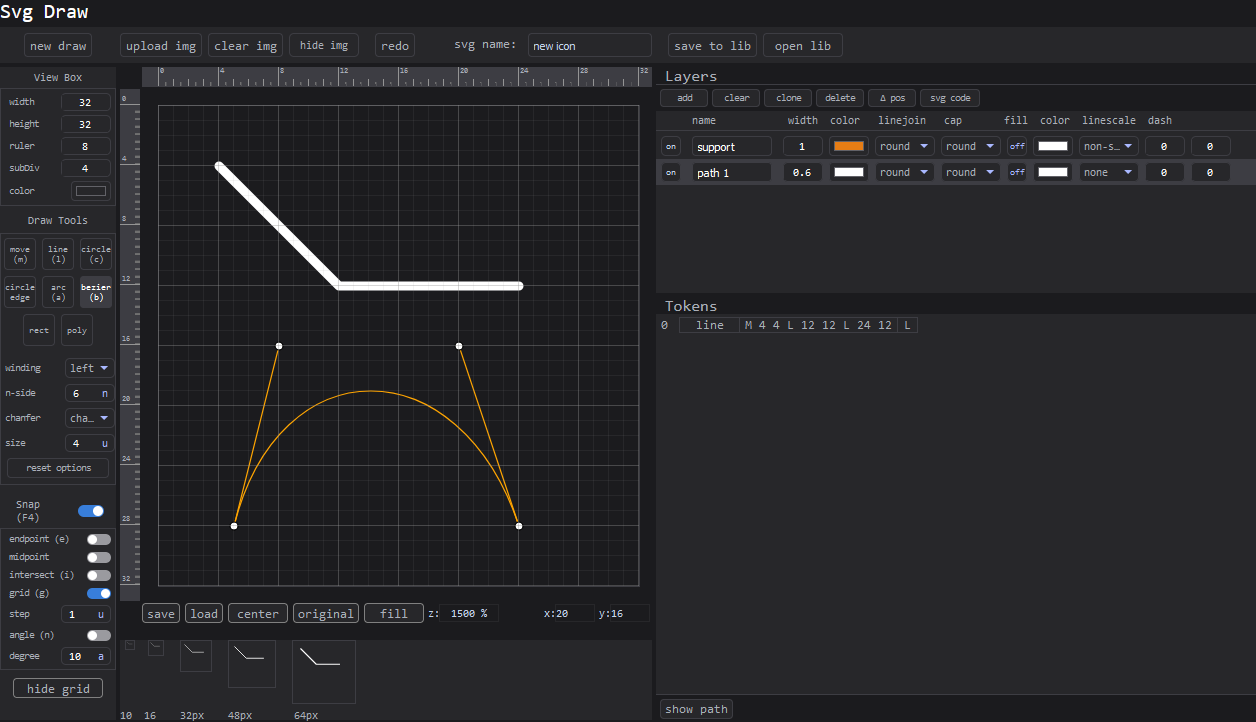Toggle the support layer on button

click(671, 146)
